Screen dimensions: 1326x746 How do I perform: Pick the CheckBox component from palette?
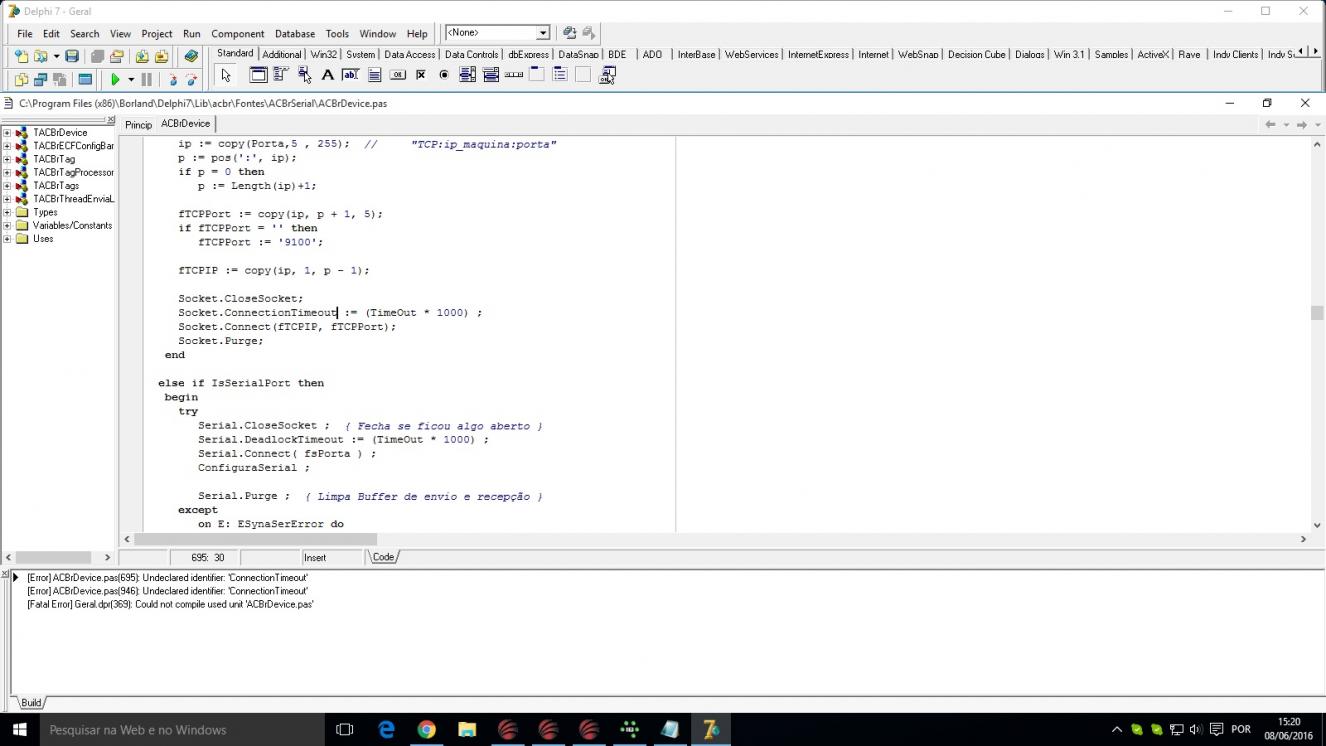[421, 75]
